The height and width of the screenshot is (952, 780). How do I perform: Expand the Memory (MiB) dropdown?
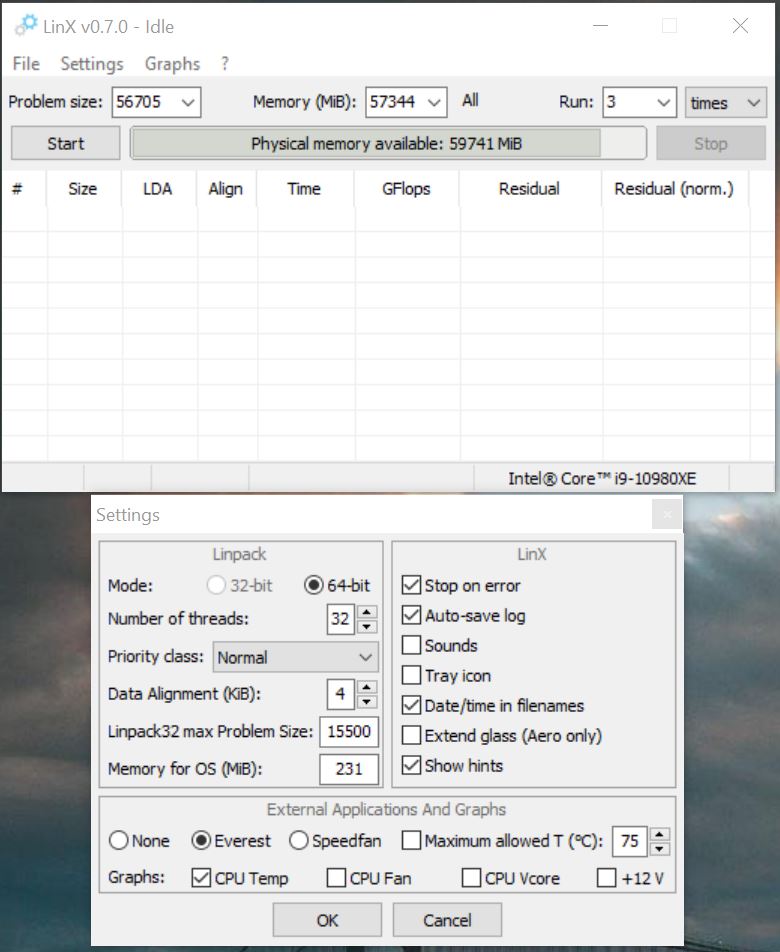click(434, 103)
